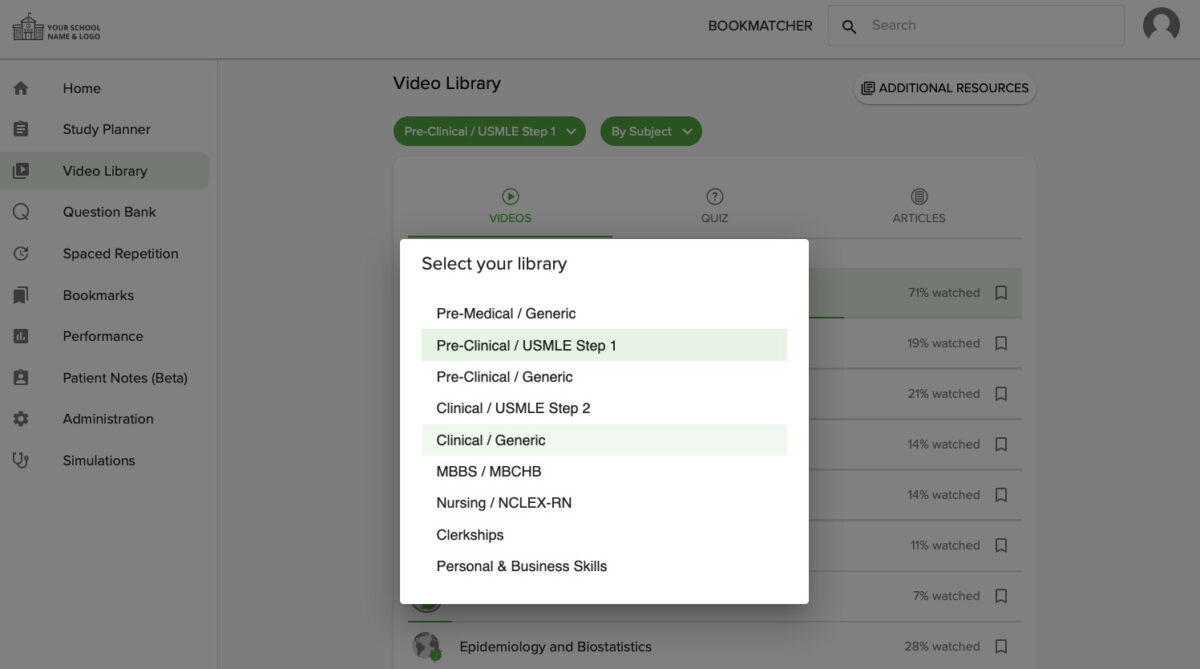Pick Nursing / NCLEX-RN library
Viewport: 1200px width, 669px height.
point(604,503)
